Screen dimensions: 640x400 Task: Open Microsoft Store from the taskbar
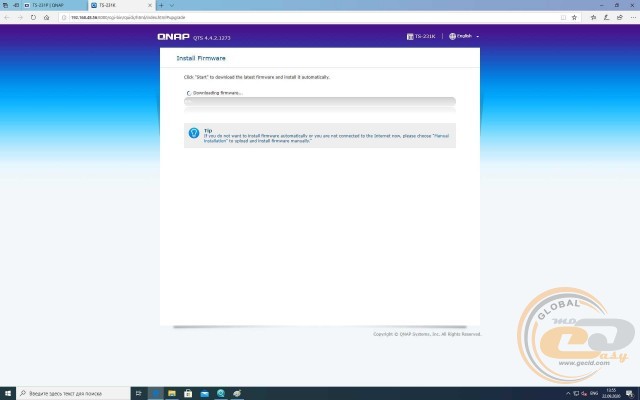(x=188, y=393)
